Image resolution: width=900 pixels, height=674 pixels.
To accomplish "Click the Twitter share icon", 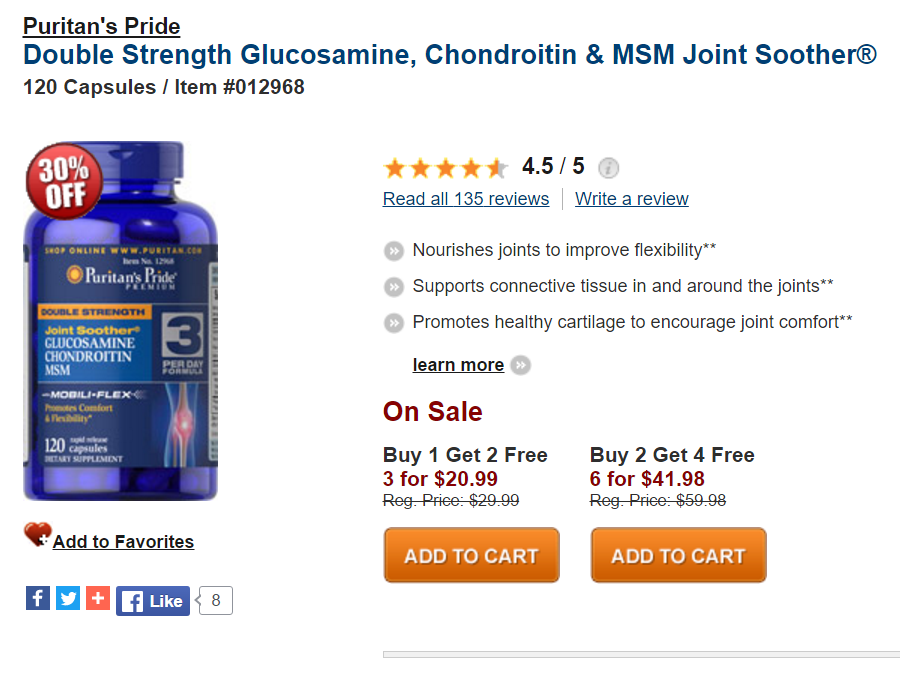I will pos(68,598).
